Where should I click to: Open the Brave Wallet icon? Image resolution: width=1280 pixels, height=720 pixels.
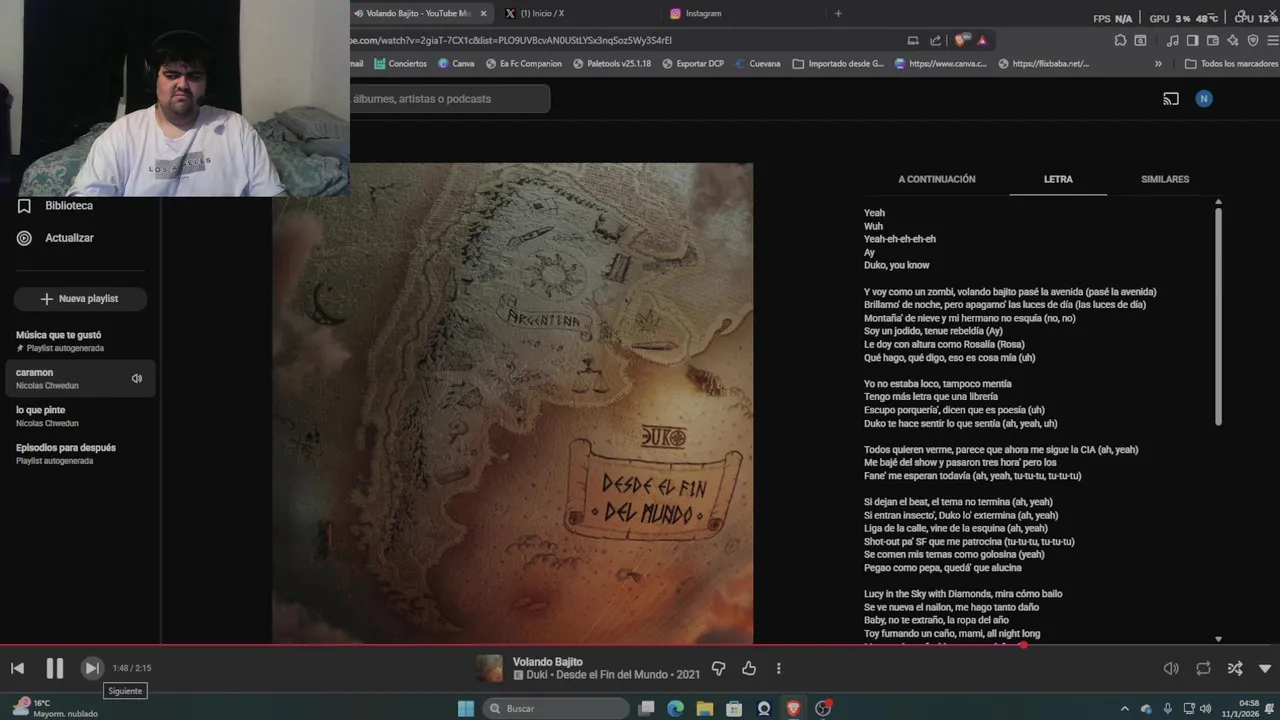click(x=1213, y=40)
